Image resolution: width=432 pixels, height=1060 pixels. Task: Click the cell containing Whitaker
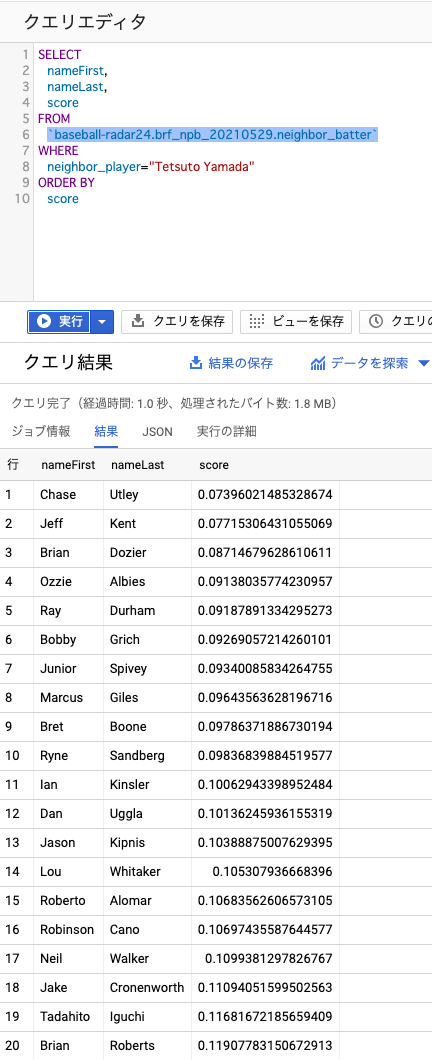[147, 873]
